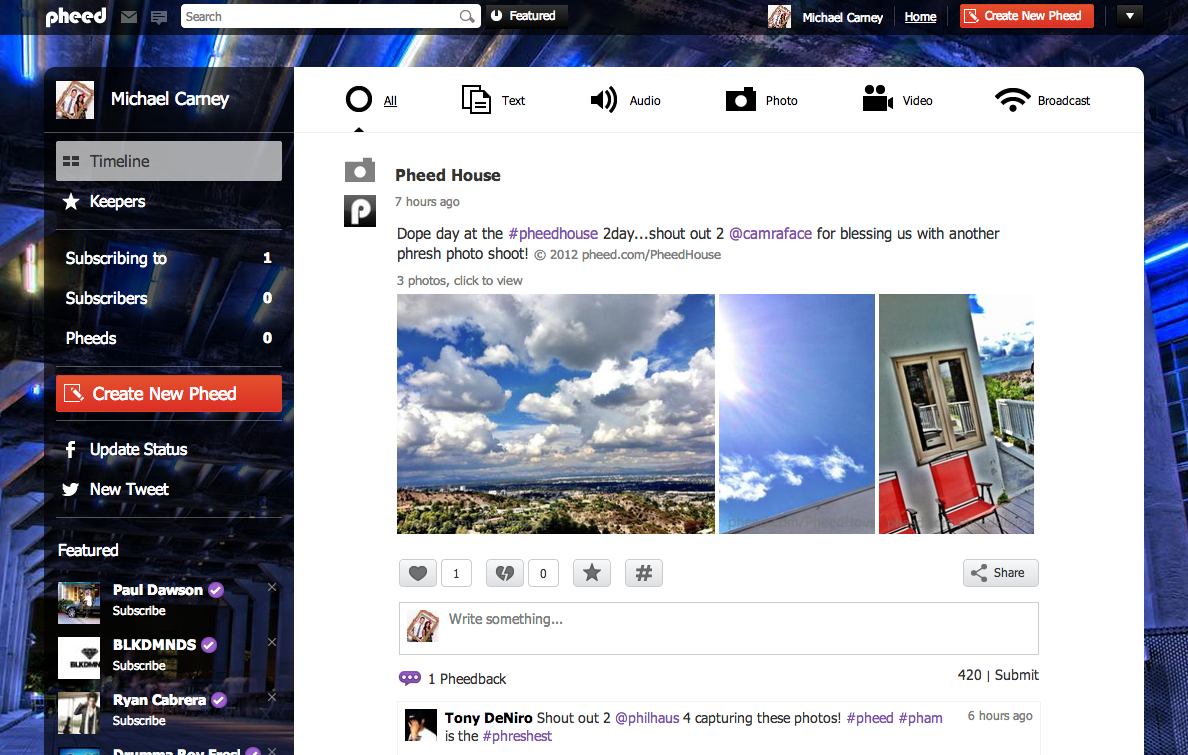Screen dimensions: 1188x755
Task: Click Ryan Cabrera's profile thumbnail
Action: click(79, 713)
